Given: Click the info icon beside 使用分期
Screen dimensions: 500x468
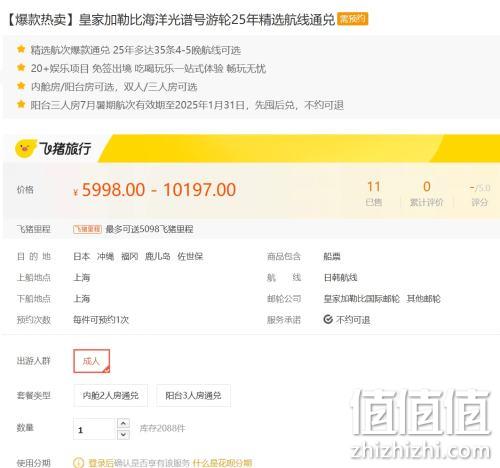Looking at the screenshot, I should click(78, 463).
